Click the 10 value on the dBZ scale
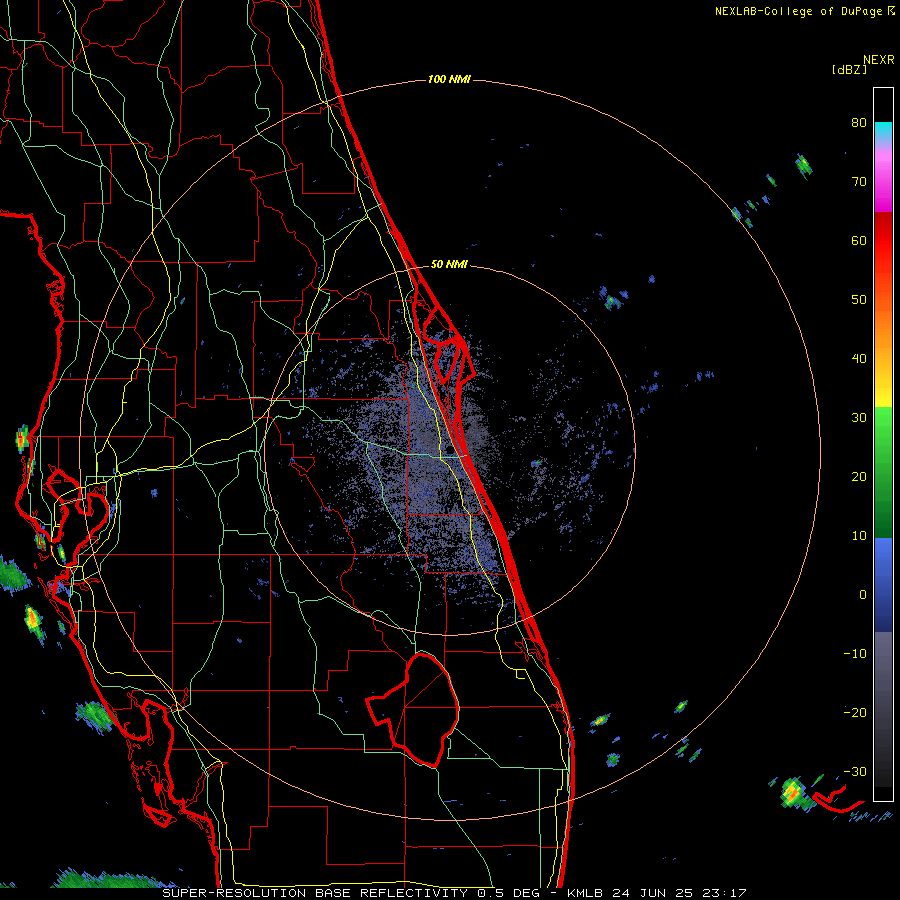The height and width of the screenshot is (900, 900). pos(859,536)
